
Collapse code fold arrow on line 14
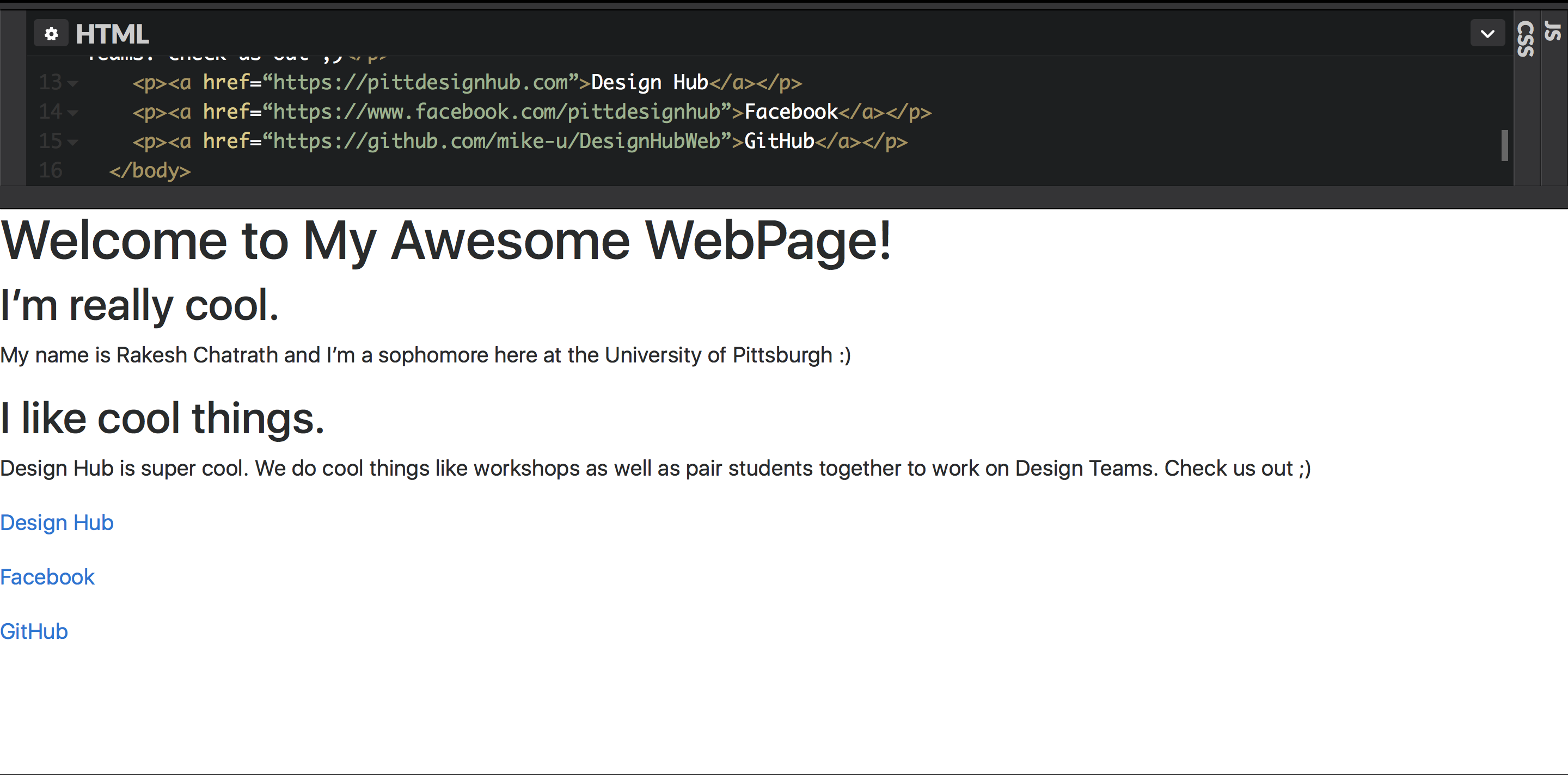[x=73, y=113]
